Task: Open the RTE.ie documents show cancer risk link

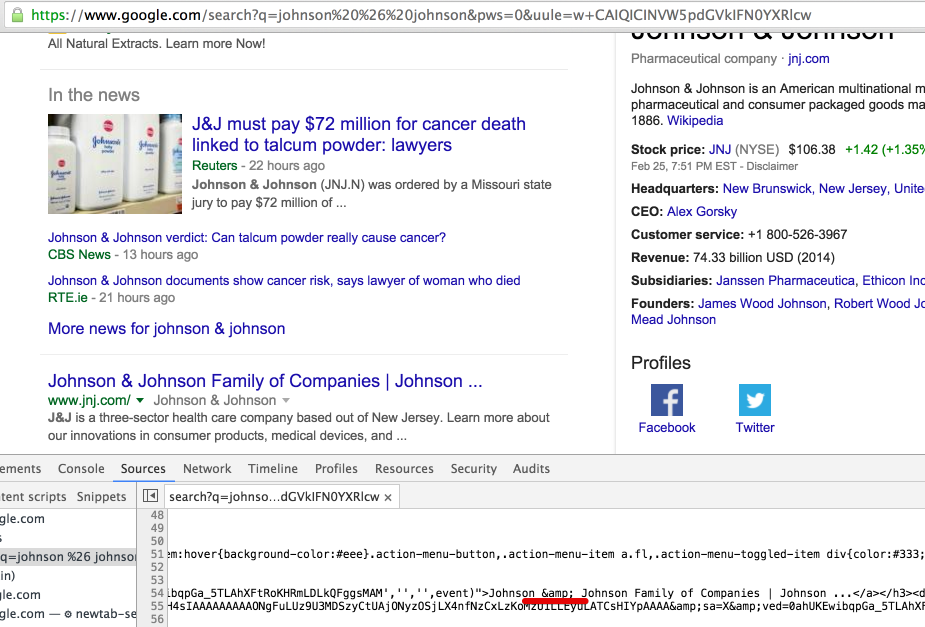Action: coord(284,281)
